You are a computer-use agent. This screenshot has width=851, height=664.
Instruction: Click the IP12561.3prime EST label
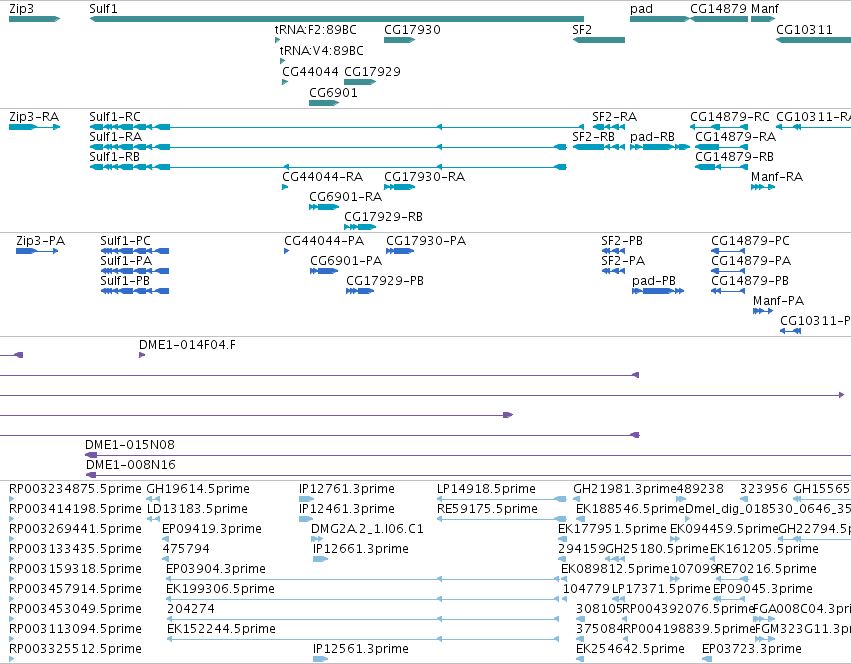pyautogui.click(x=361, y=649)
